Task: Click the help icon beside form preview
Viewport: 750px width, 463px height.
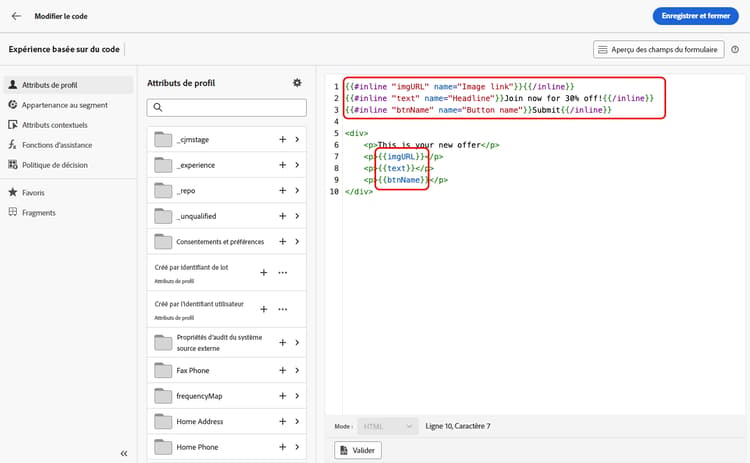Action: tap(735, 49)
